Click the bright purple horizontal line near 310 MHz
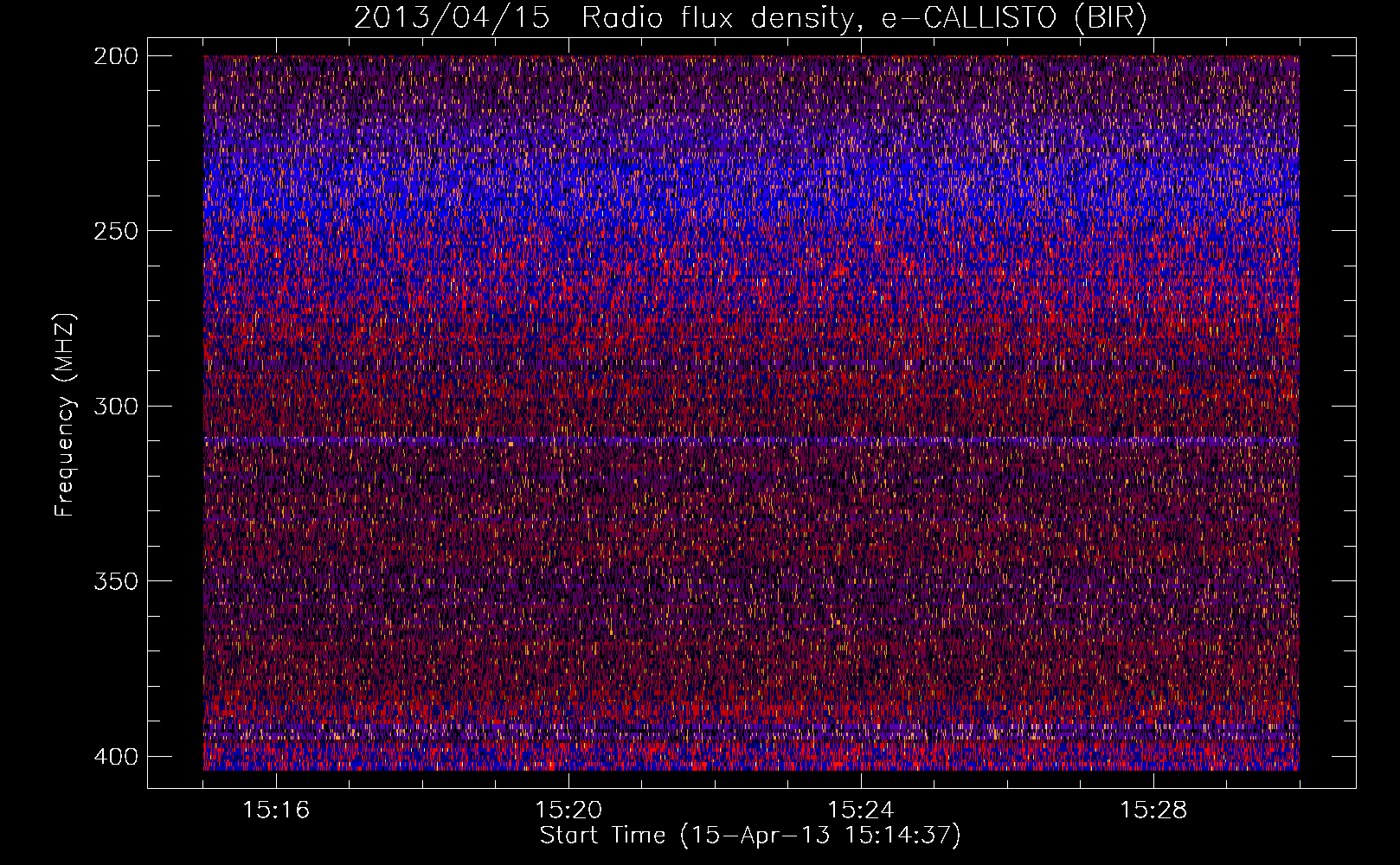The height and width of the screenshot is (865, 1400). tap(751, 440)
